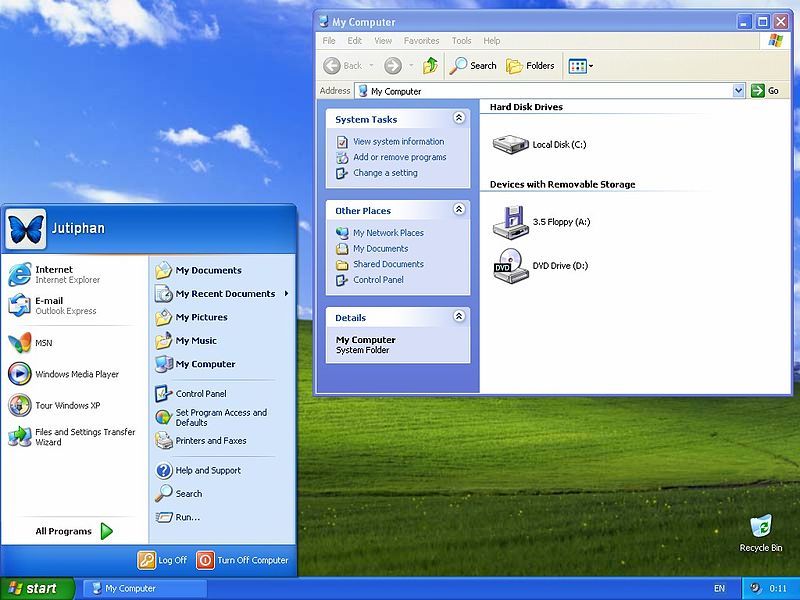Click the Jutiphan butterfly user picture
Image resolution: width=800 pixels, height=600 pixels.
[26, 229]
